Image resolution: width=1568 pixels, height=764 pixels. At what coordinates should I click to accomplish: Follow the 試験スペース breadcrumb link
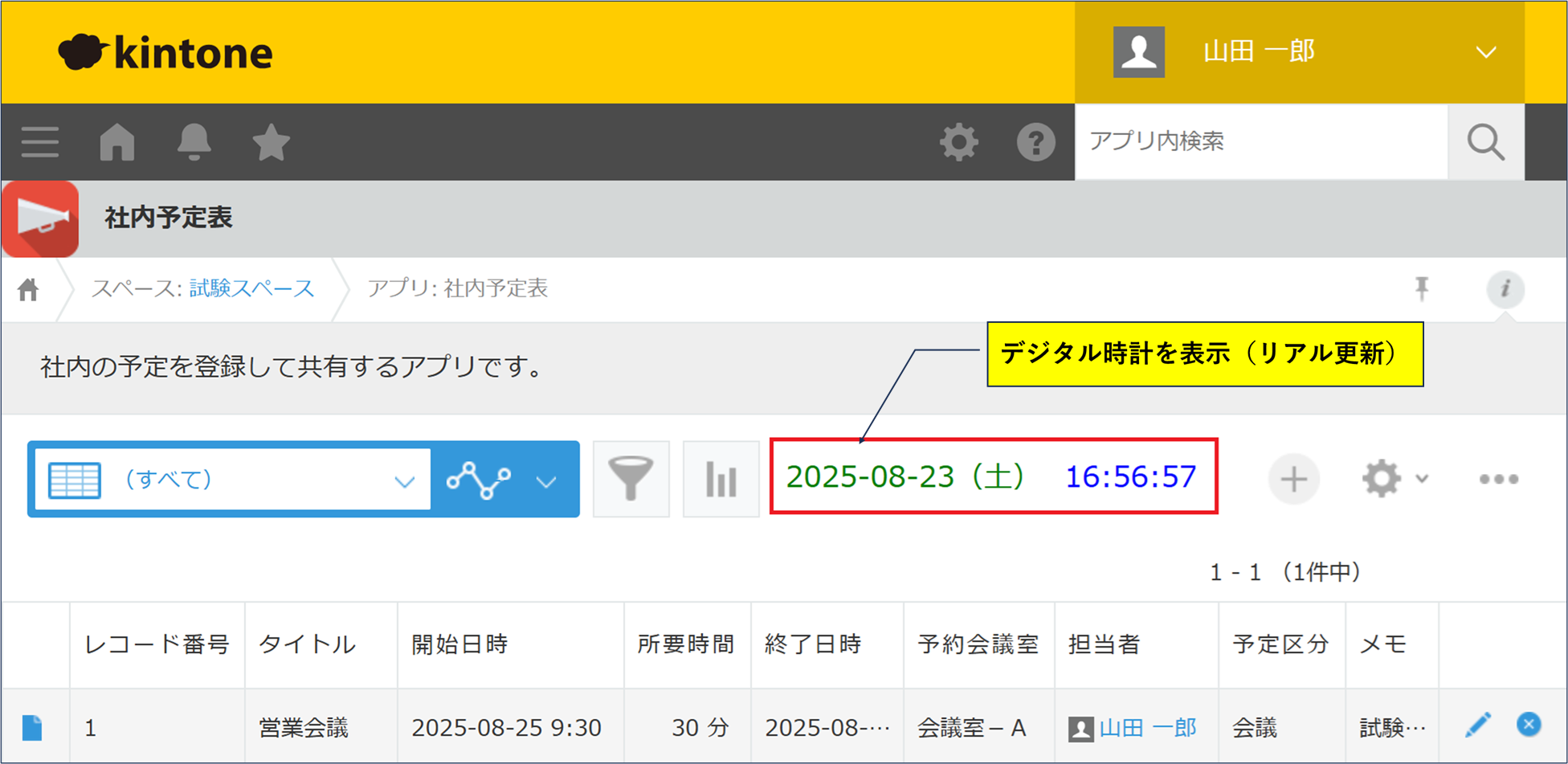click(x=251, y=288)
